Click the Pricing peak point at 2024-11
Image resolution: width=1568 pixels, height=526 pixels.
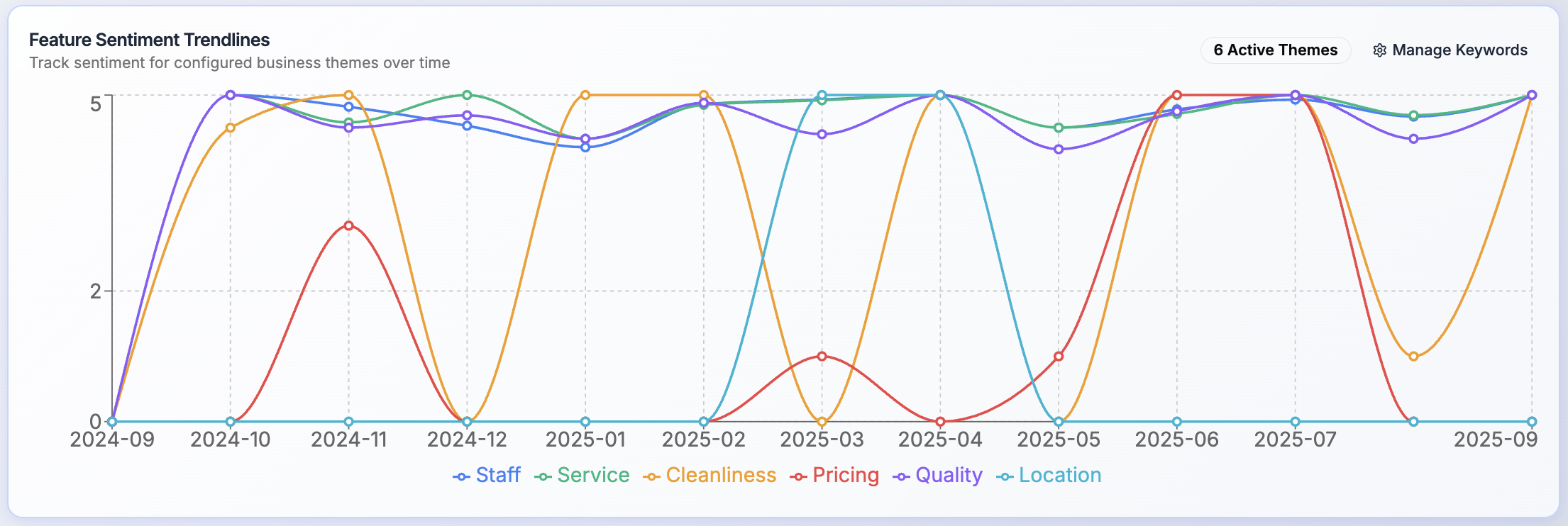pyautogui.click(x=348, y=226)
